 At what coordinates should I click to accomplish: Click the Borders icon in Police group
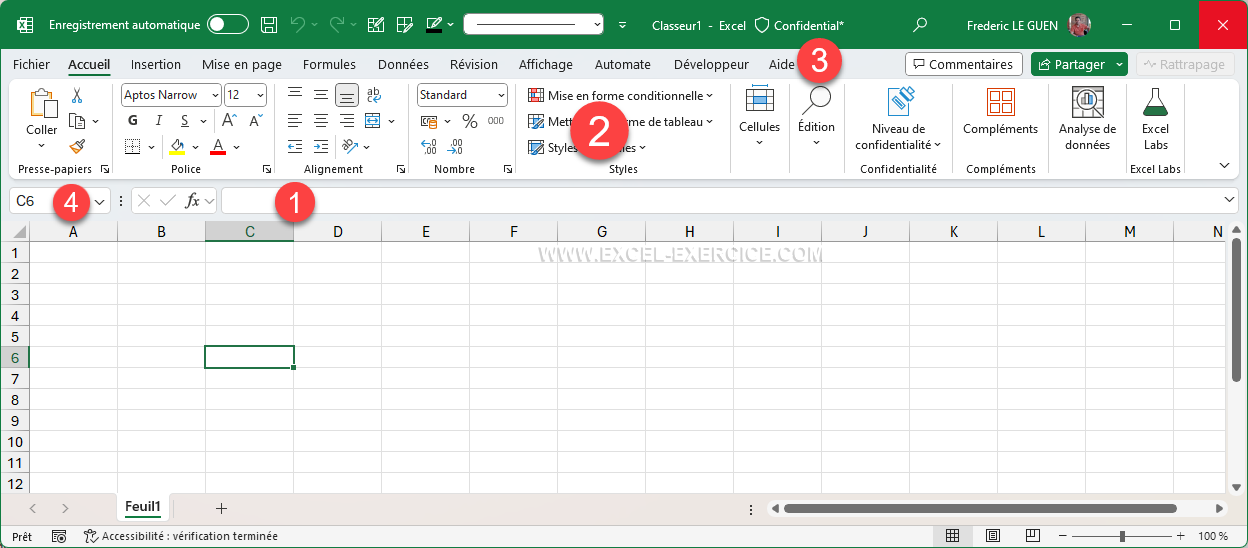pos(133,147)
